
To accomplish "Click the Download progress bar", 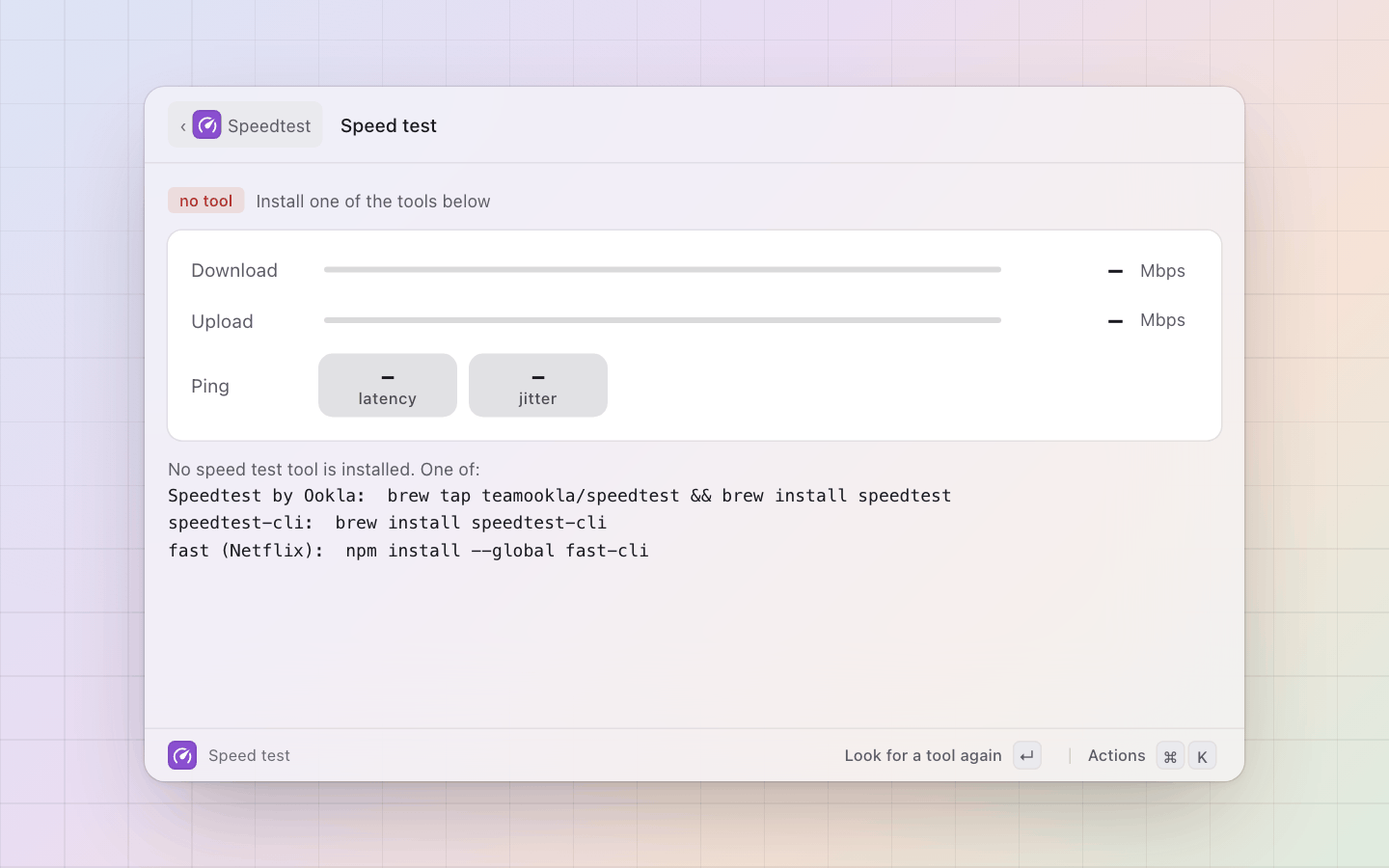I will tap(663, 270).
